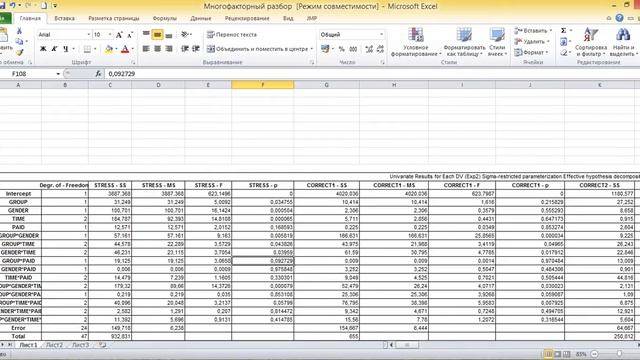The height and width of the screenshot is (360, 640).
Task: Click the Clear eraser icon
Action: pyautogui.click(x=564, y=52)
